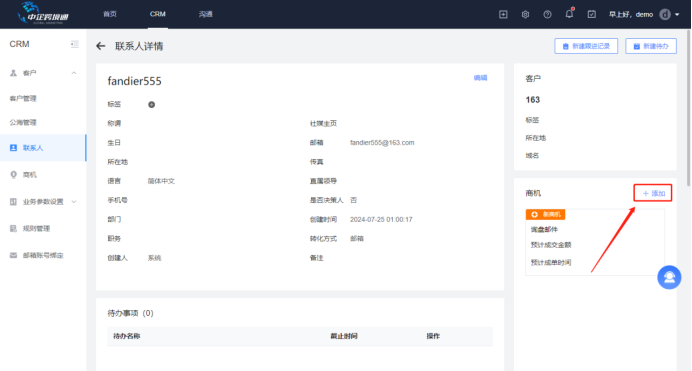Screen dimensions: 692x371
Task: Click the 操作 column header
Action: tap(433, 336)
